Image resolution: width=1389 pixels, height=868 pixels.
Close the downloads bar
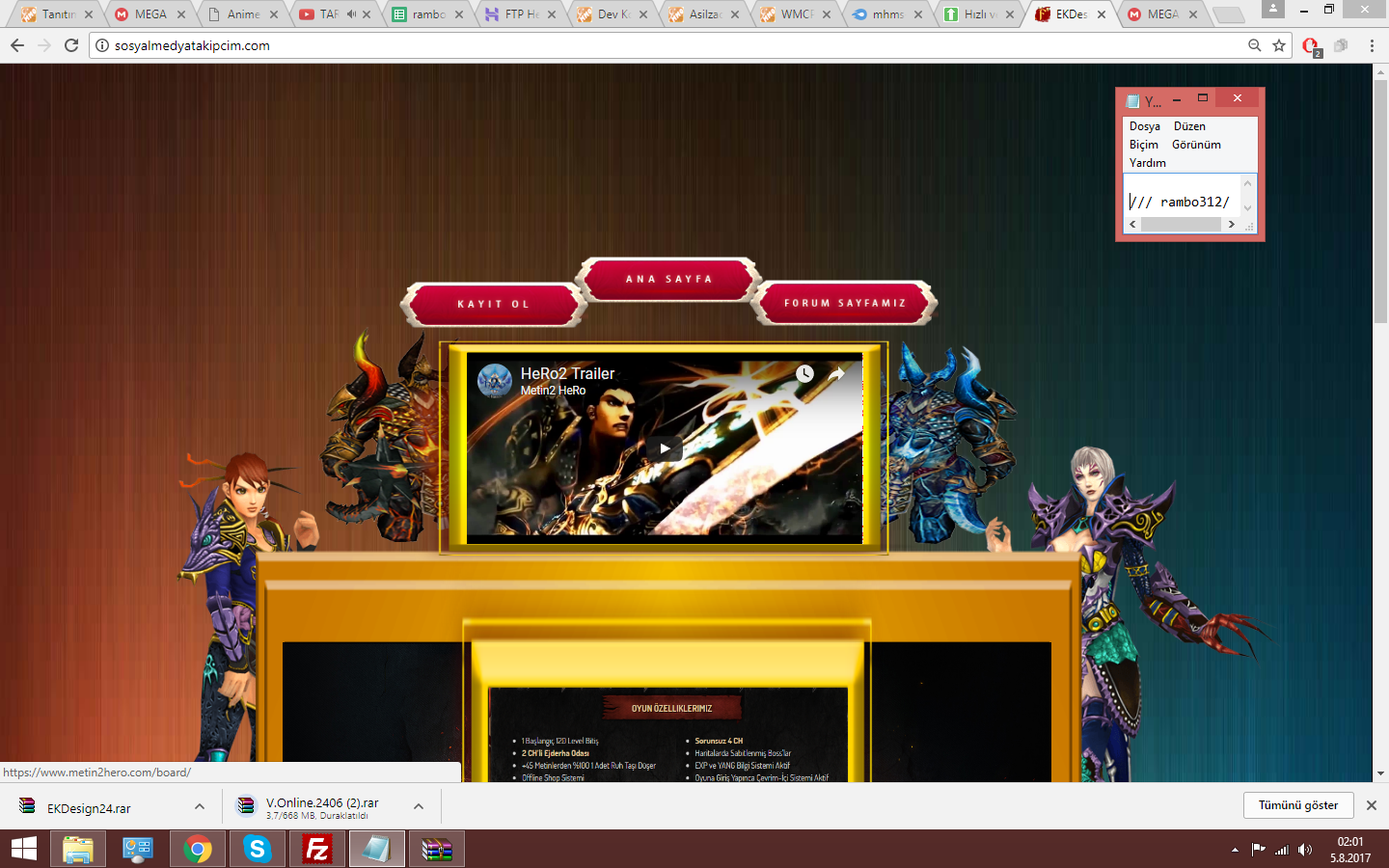click(1372, 805)
